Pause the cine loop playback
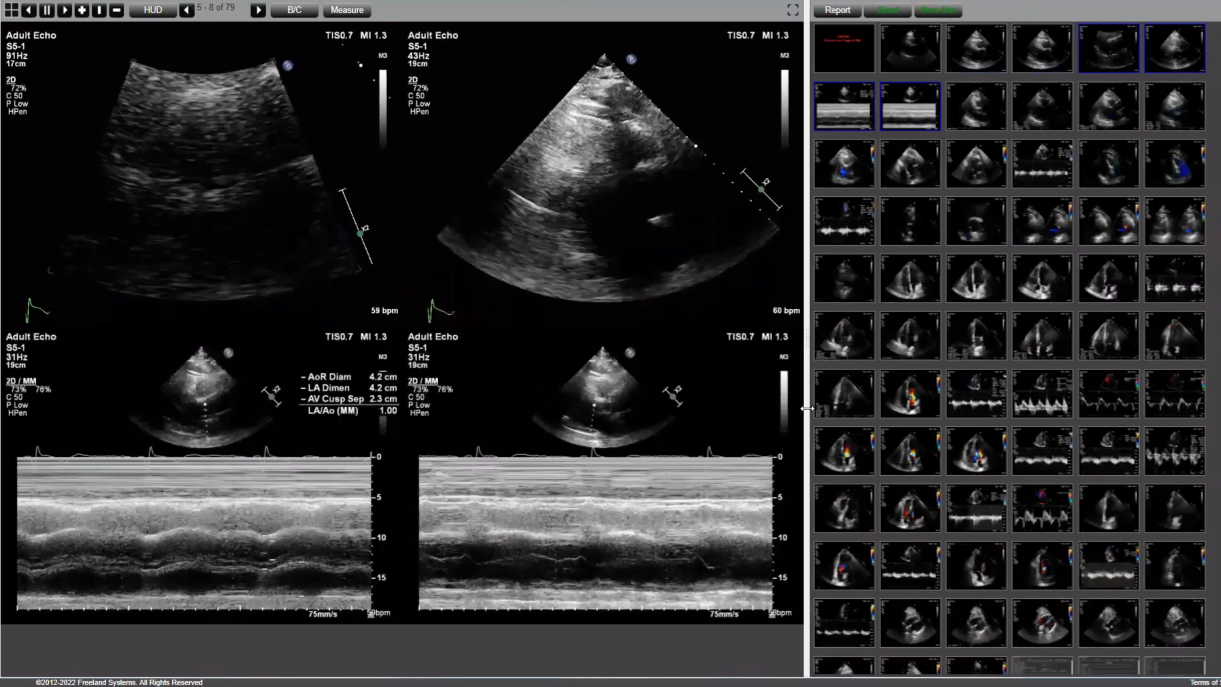1221x687 pixels. tap(46, 10)
